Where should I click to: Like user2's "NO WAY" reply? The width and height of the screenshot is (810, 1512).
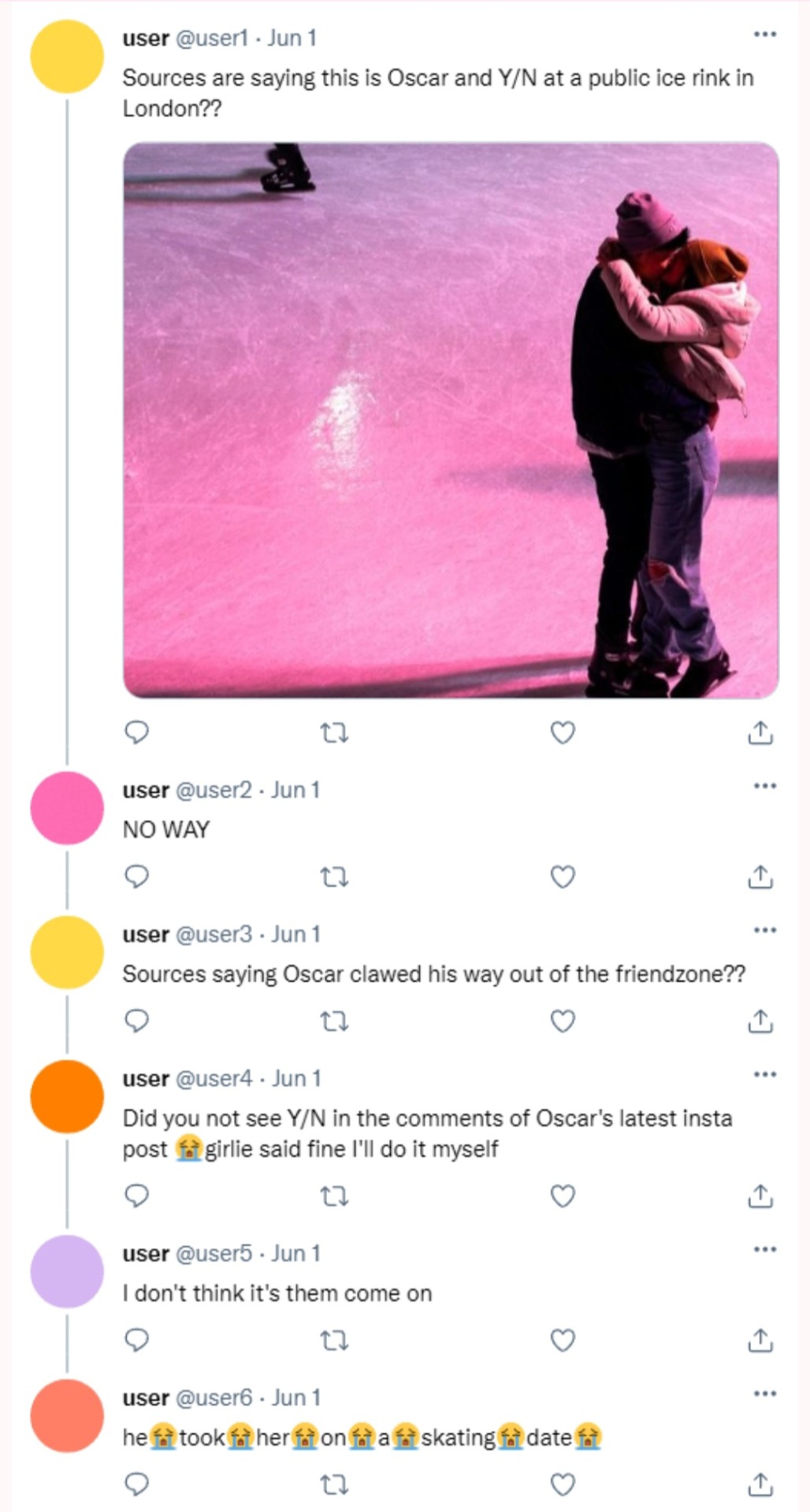(x=562, y=876)
